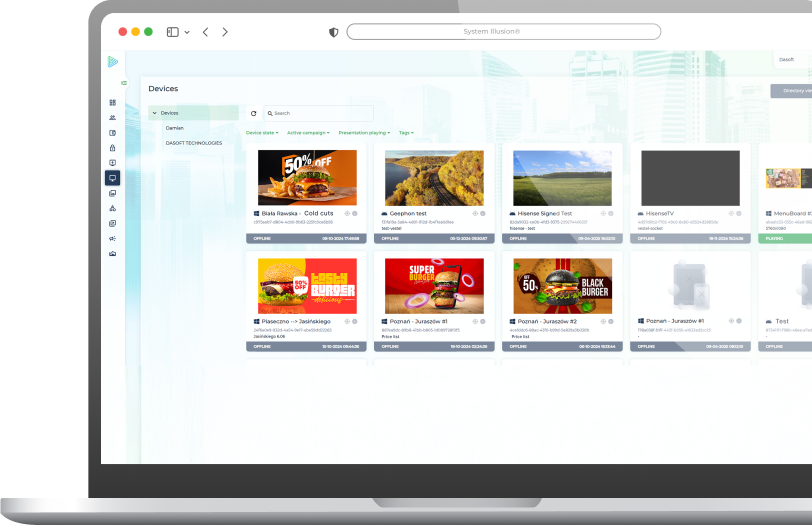
Task: Click OFFLINE status bar on Biała Rawska card
Action: 306,239
